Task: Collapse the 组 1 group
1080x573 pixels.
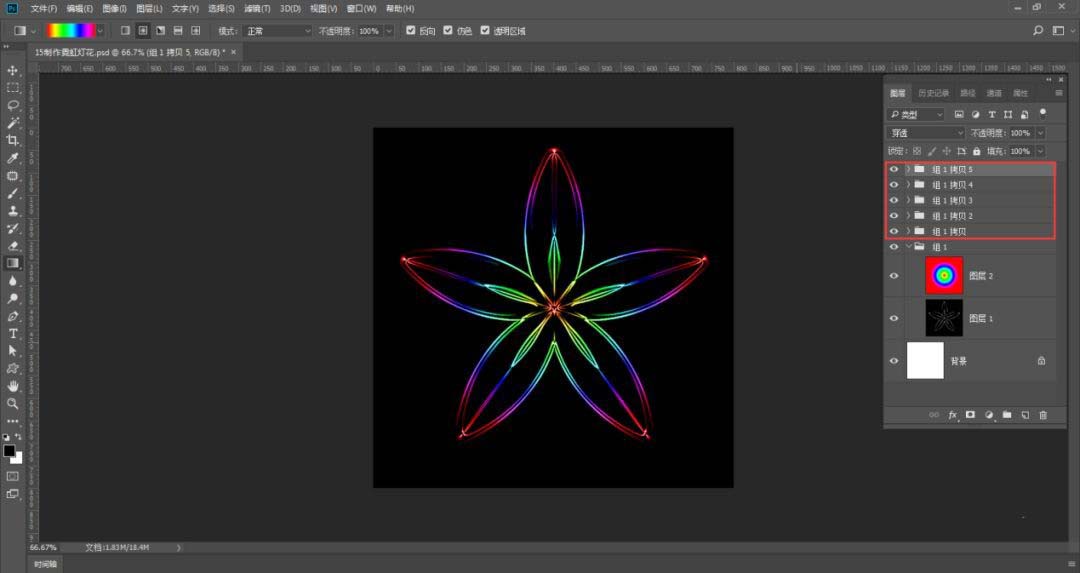Action: coord(908,247)
